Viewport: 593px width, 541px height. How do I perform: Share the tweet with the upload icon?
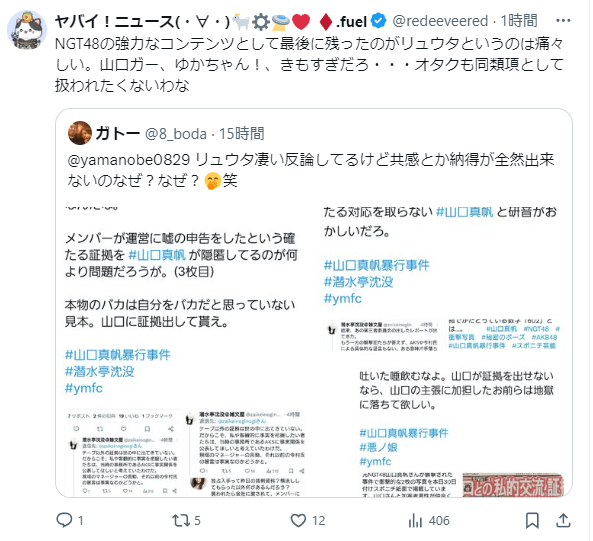[x=563, y=520]
